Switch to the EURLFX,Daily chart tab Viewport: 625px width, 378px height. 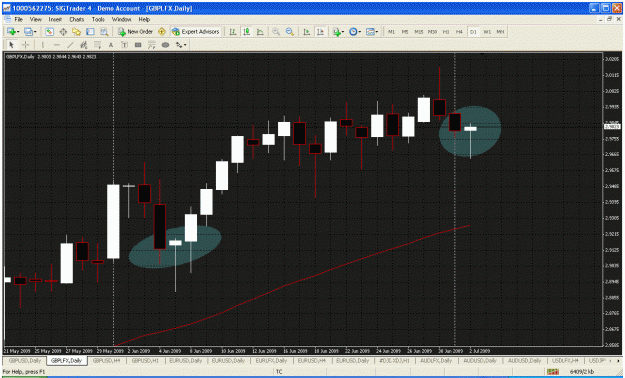[x=271, y=360]
